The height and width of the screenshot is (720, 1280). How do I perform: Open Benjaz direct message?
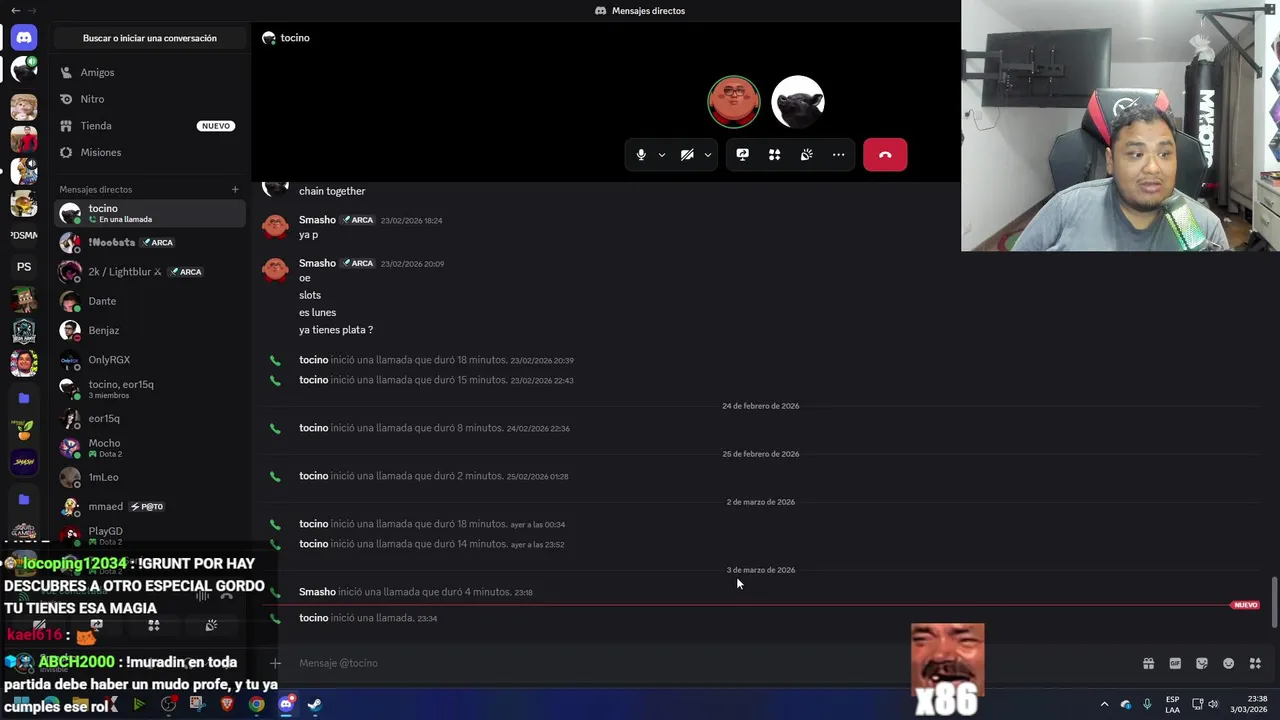[x=150, y=330]
